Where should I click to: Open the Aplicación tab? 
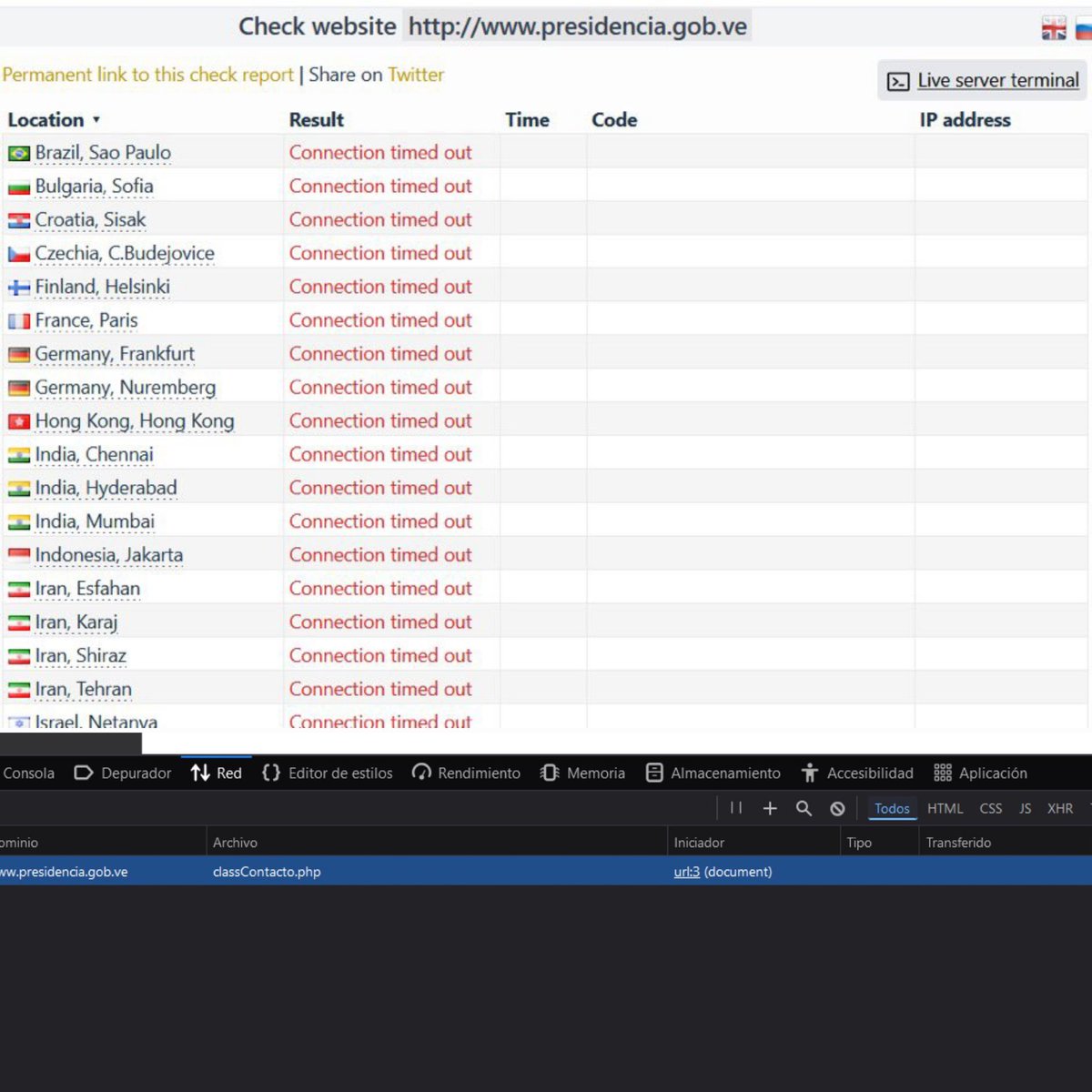(x=981, y=773)
